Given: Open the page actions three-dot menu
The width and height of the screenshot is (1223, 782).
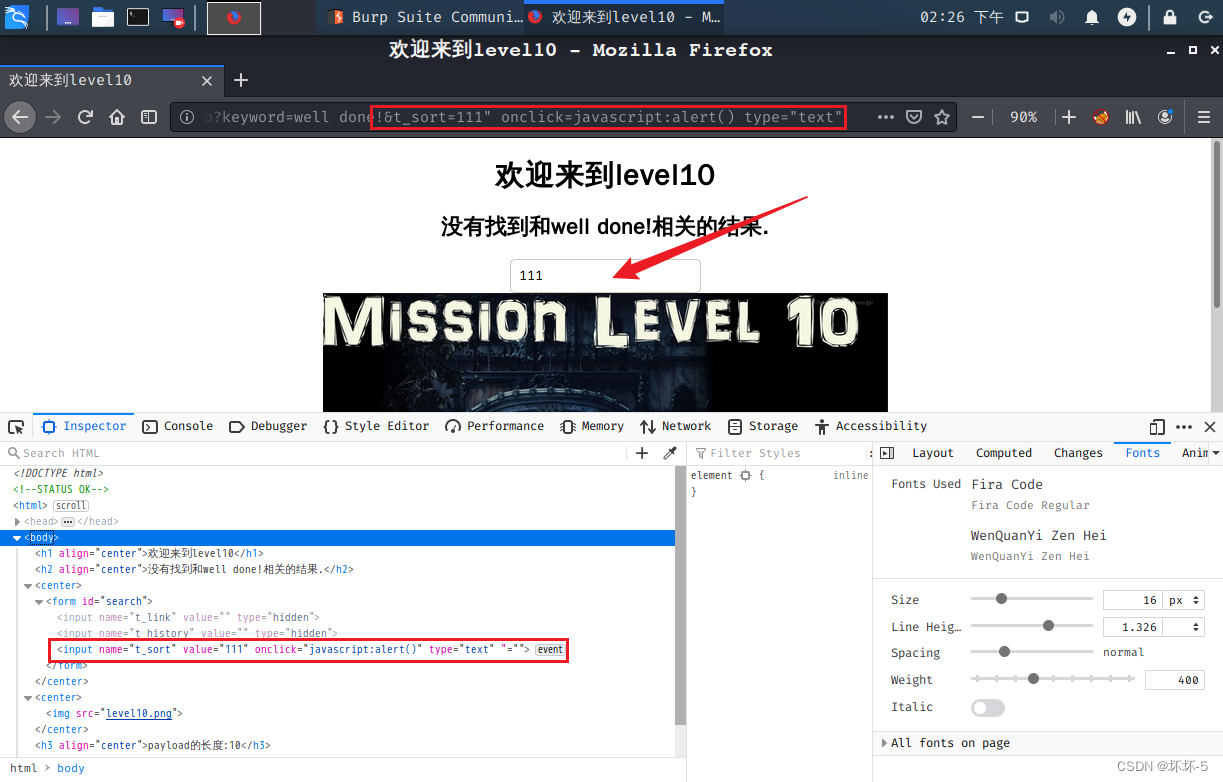Looking at the screenshot, I should [x=885, y=117].
